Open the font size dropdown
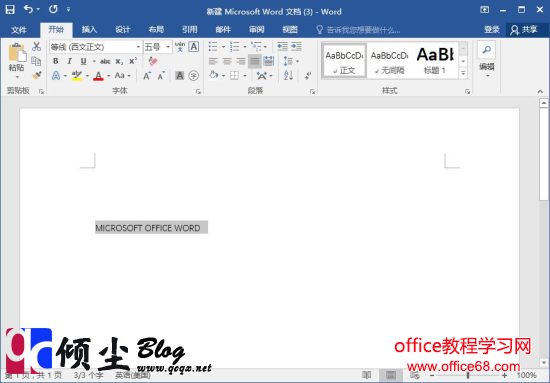 168,47
